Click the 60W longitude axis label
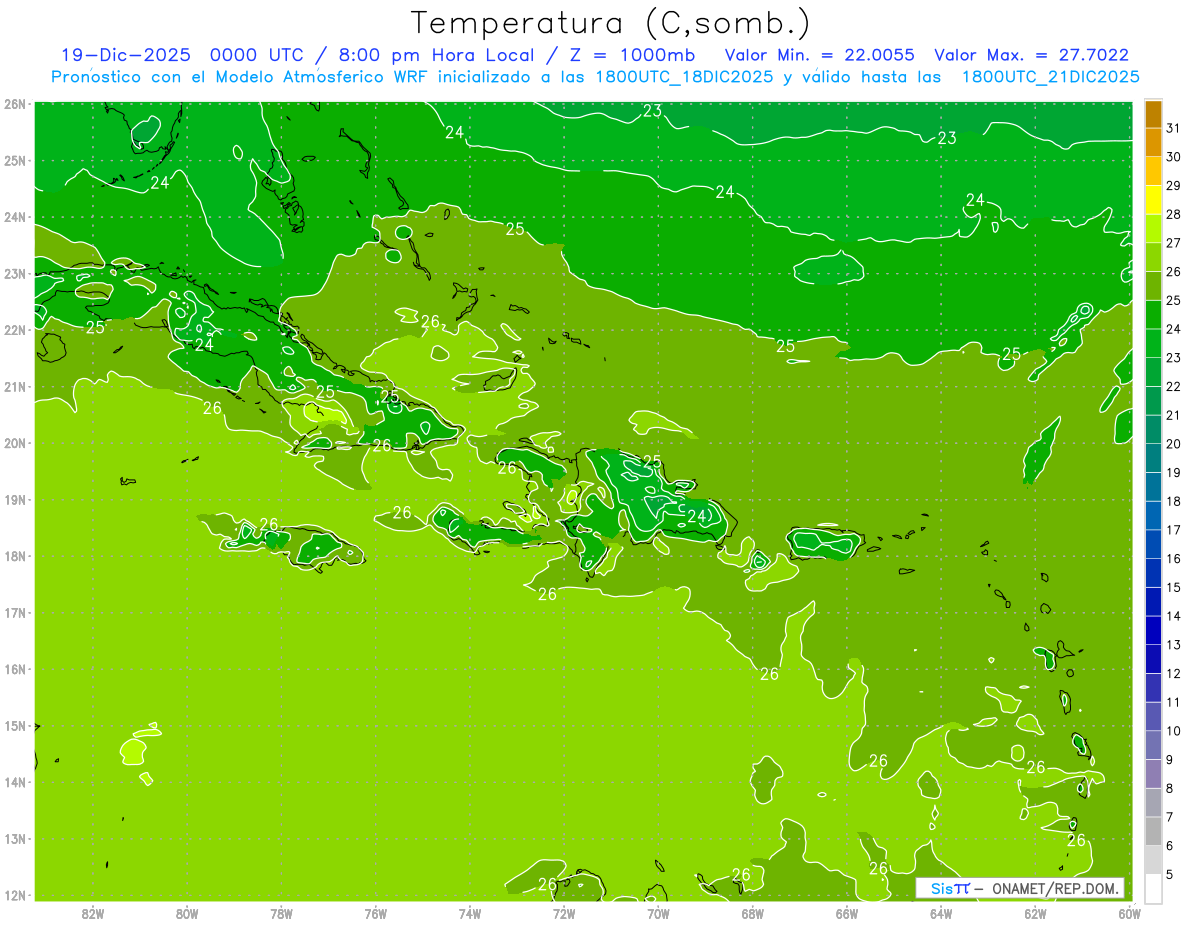 pos(1129,913)
